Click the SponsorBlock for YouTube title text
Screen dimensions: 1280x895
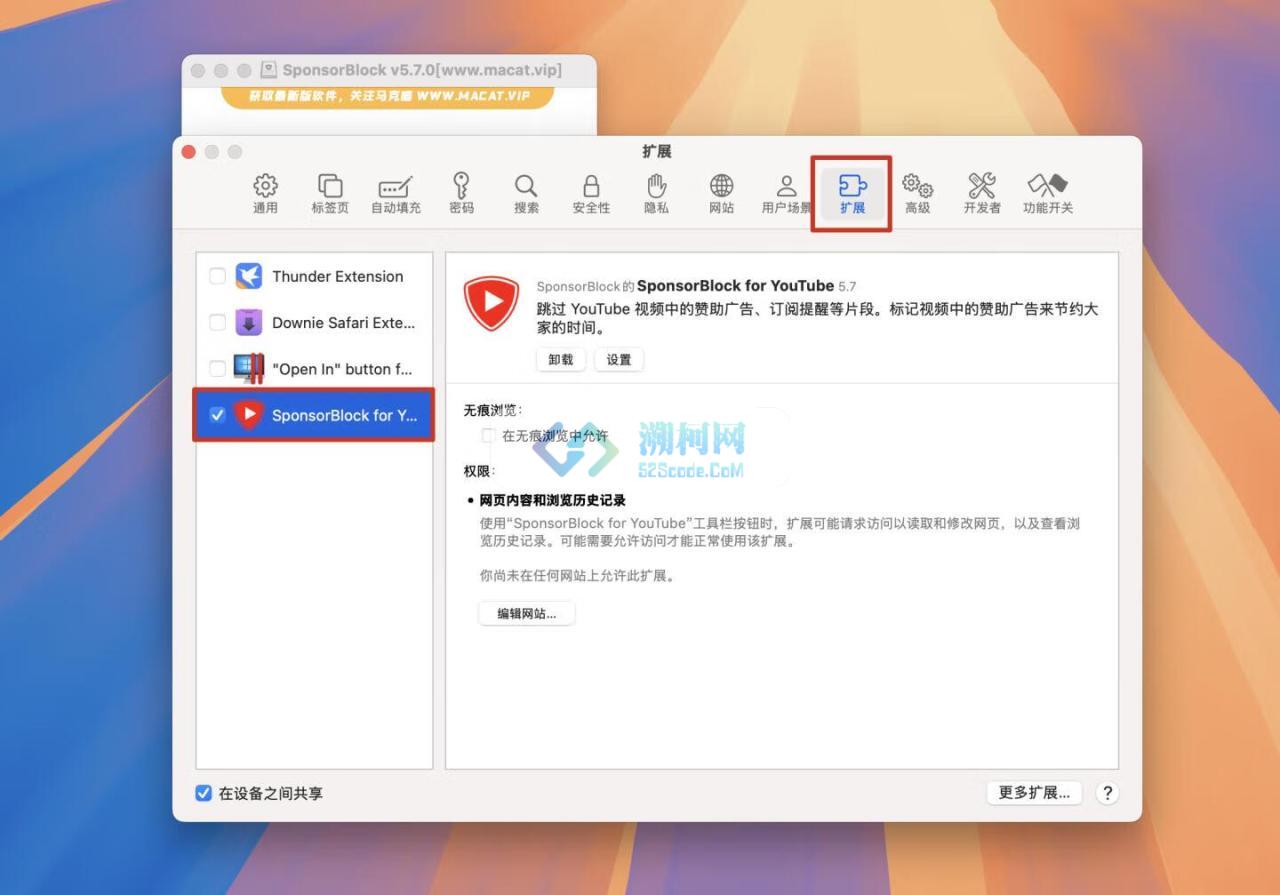coord(735,286)
